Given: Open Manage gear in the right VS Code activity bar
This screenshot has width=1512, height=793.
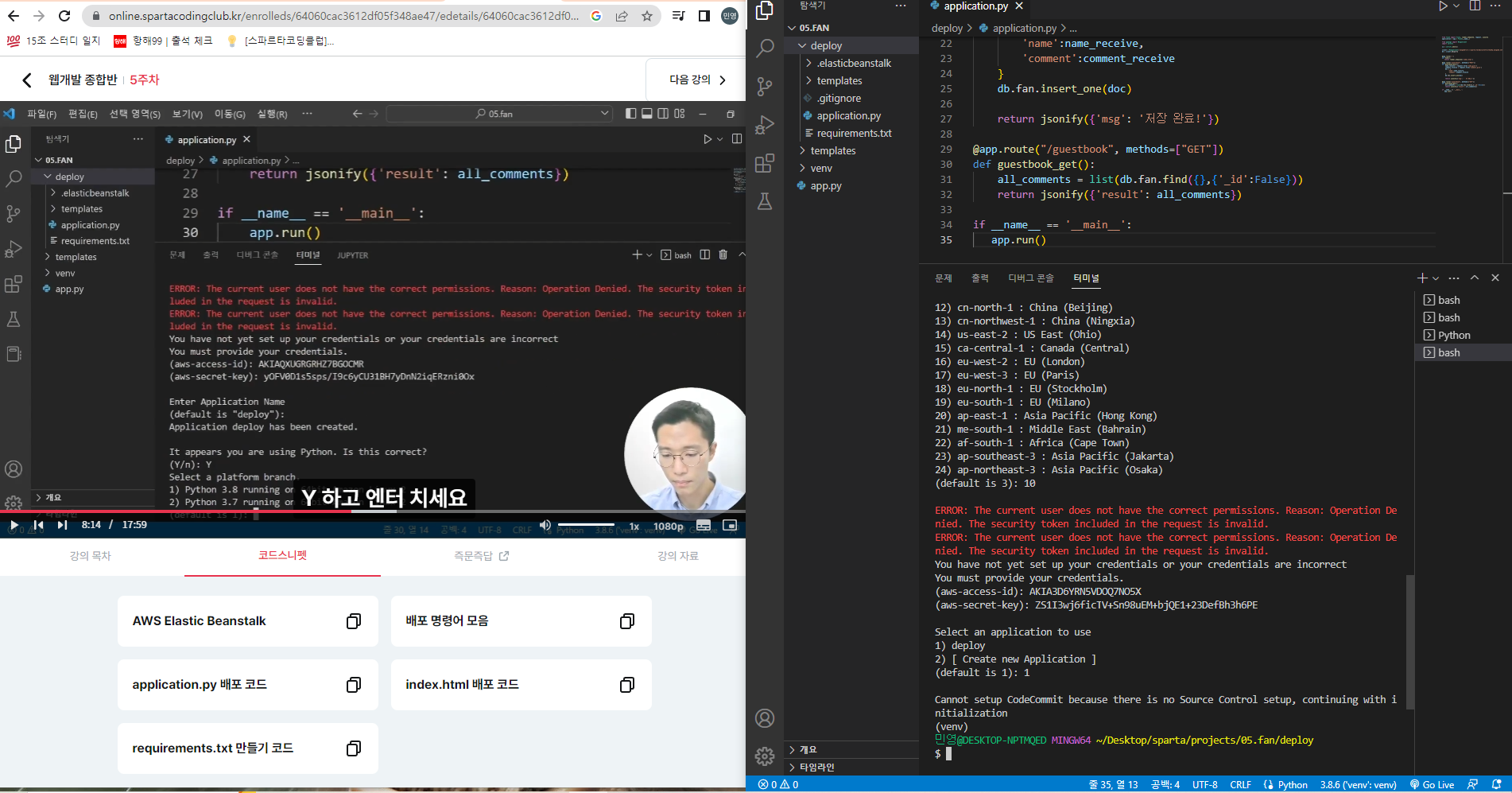Looking at the screenshot, I should (x=765, y=756).
